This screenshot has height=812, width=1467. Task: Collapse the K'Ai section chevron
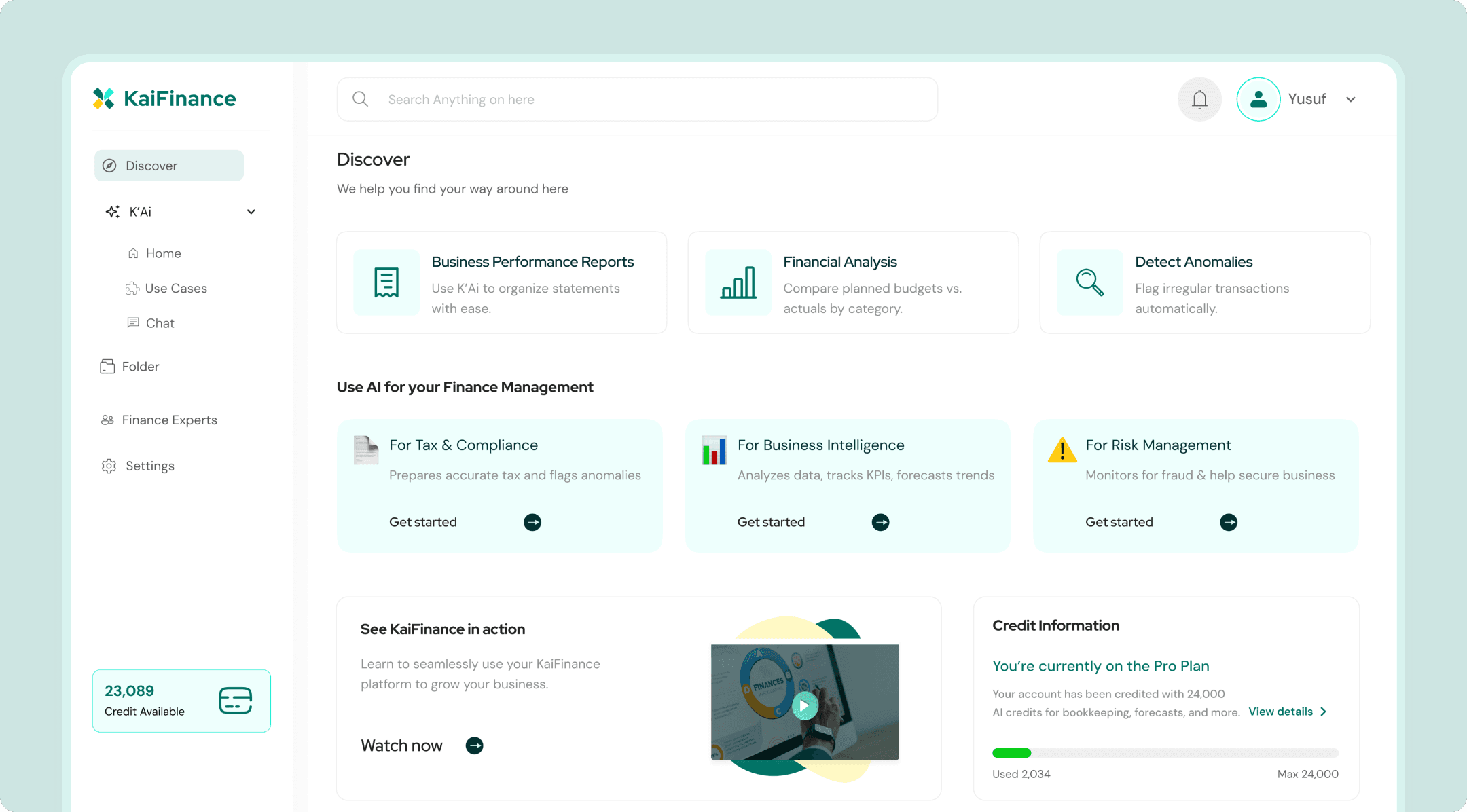click(x=251, y=211)
